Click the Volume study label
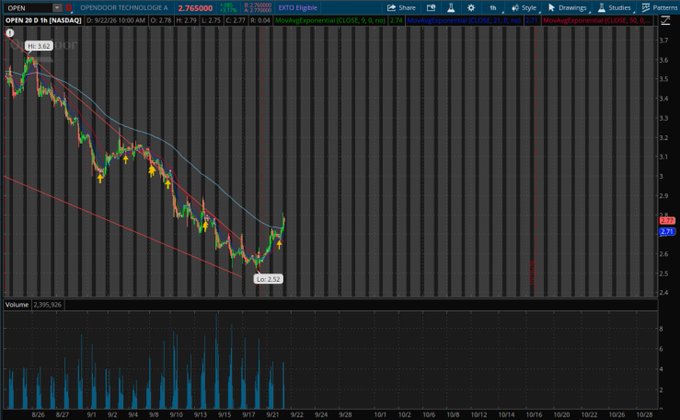This screenshot has height=420, width=680. tap(17, 305)
